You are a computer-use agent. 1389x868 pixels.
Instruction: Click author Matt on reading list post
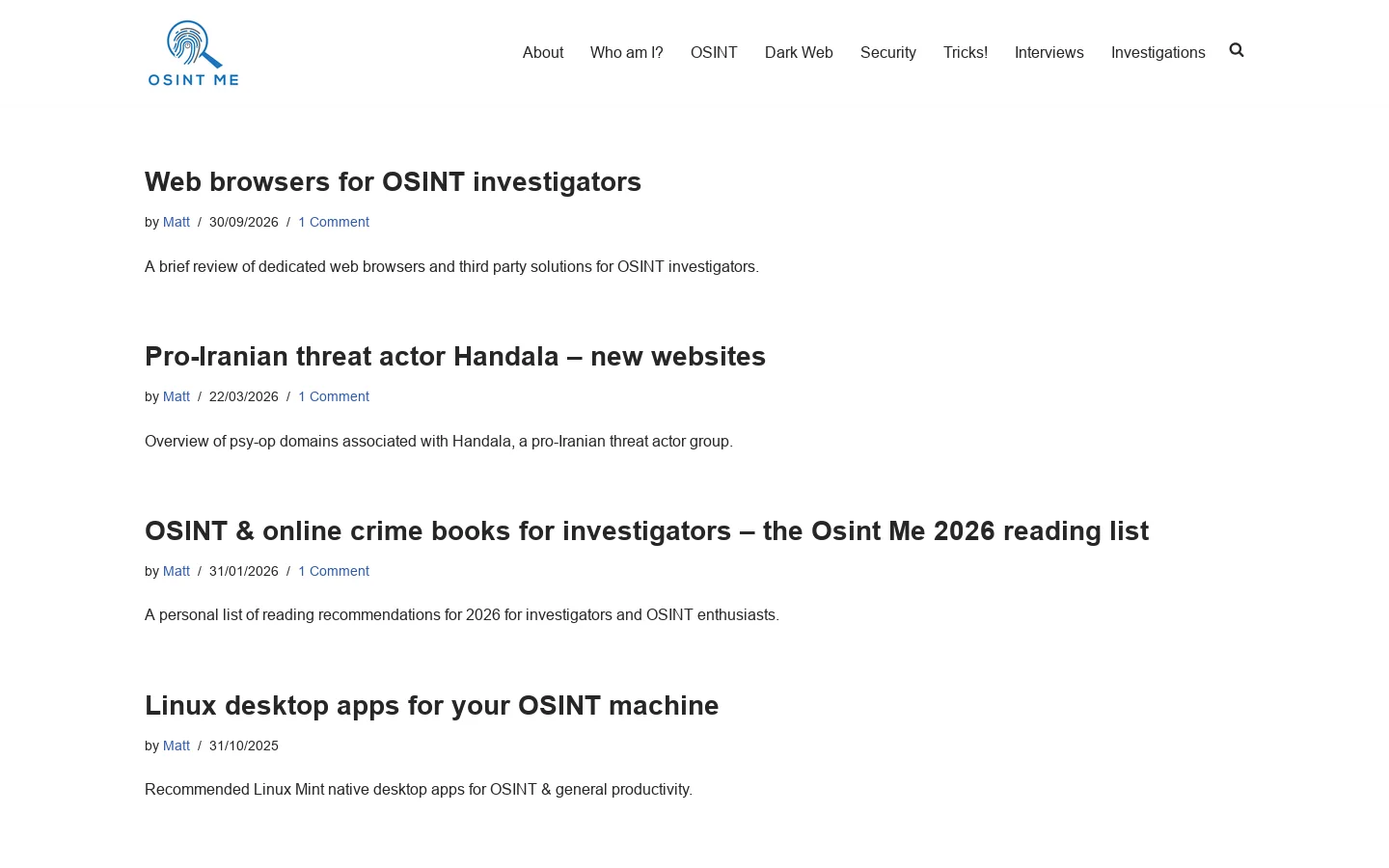pyautogui.click(x=177, y=571)
